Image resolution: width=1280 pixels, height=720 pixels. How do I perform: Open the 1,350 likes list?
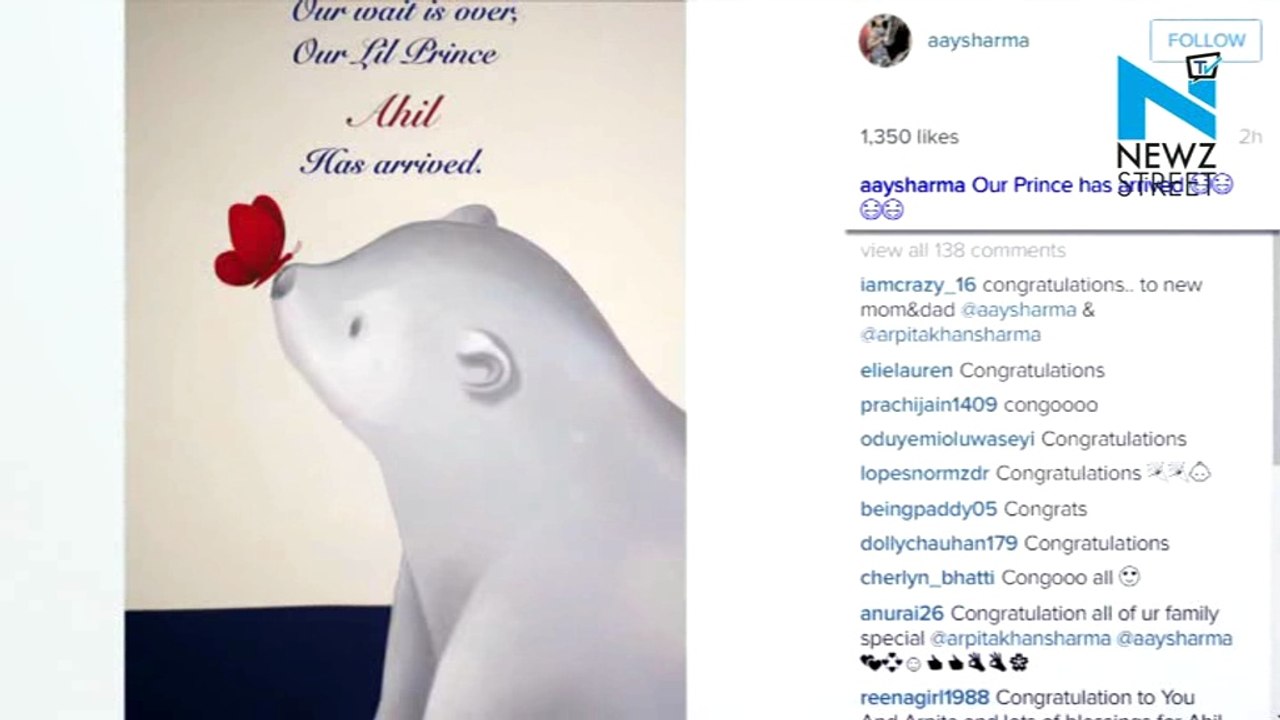pyautogui.click(x=909, y=137)
